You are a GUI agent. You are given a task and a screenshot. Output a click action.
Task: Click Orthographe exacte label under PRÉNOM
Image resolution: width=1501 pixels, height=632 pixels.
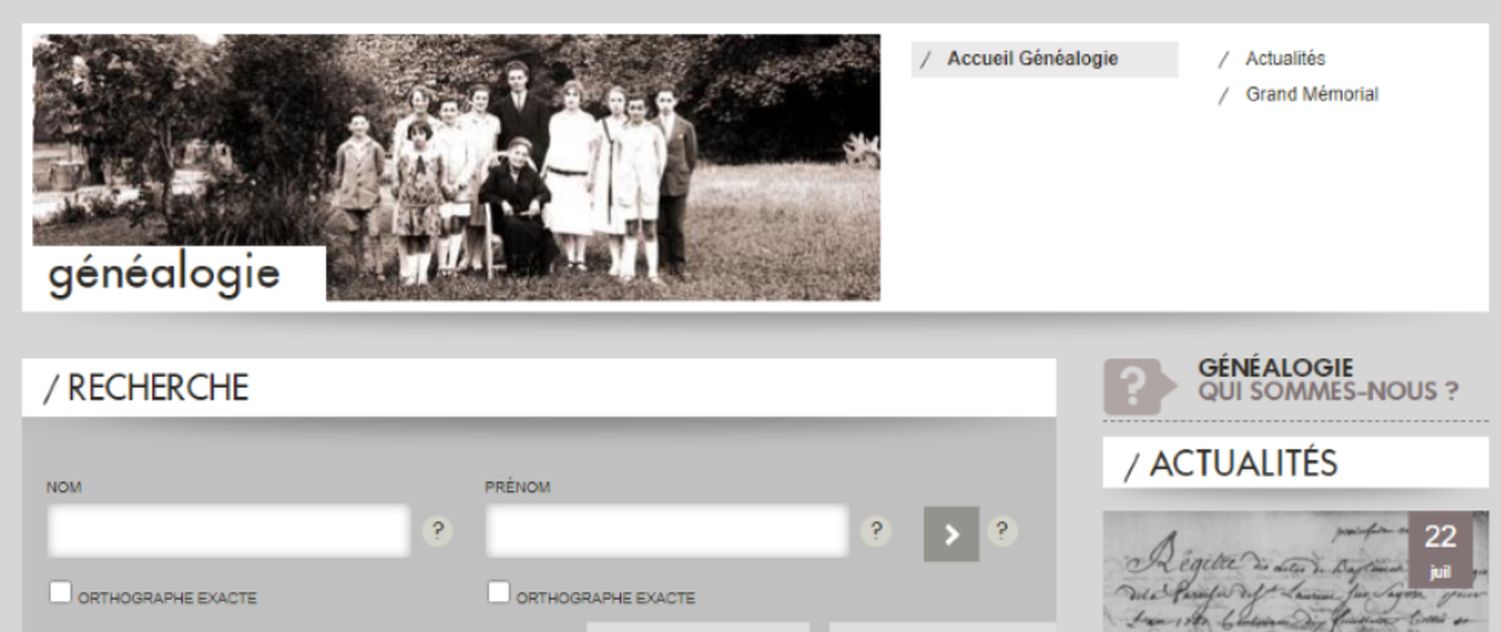click(x=605, y=598)
